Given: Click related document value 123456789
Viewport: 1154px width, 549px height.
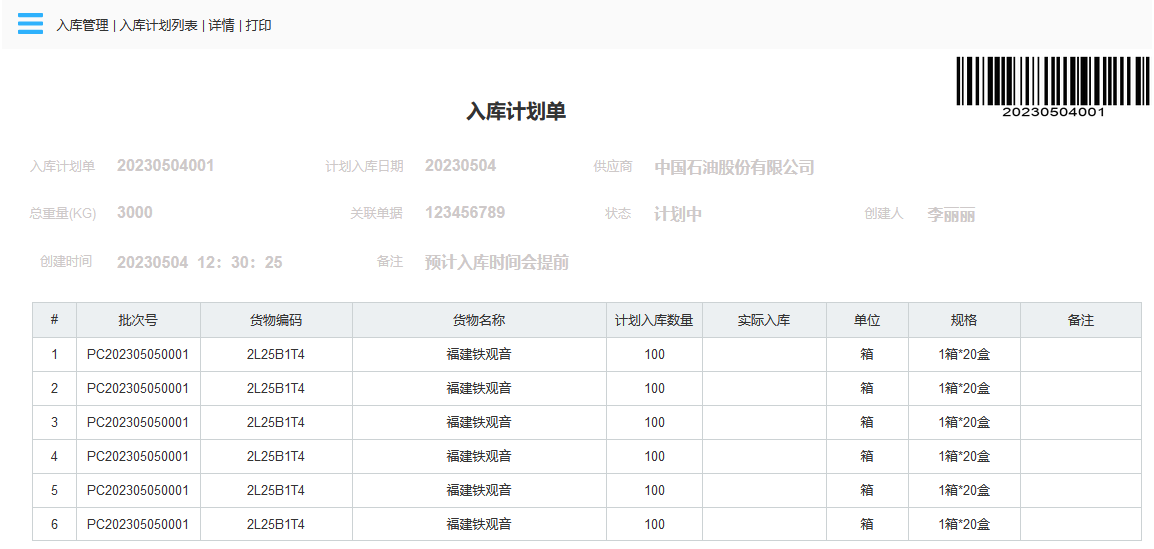Looking at the screenshot, I should 465,213.
